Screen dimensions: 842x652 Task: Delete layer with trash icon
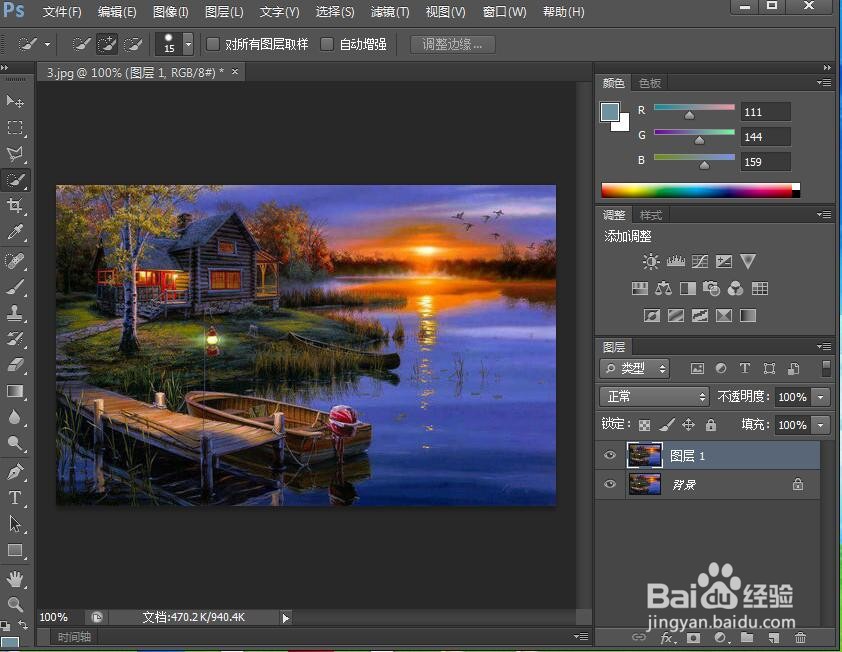800,637
